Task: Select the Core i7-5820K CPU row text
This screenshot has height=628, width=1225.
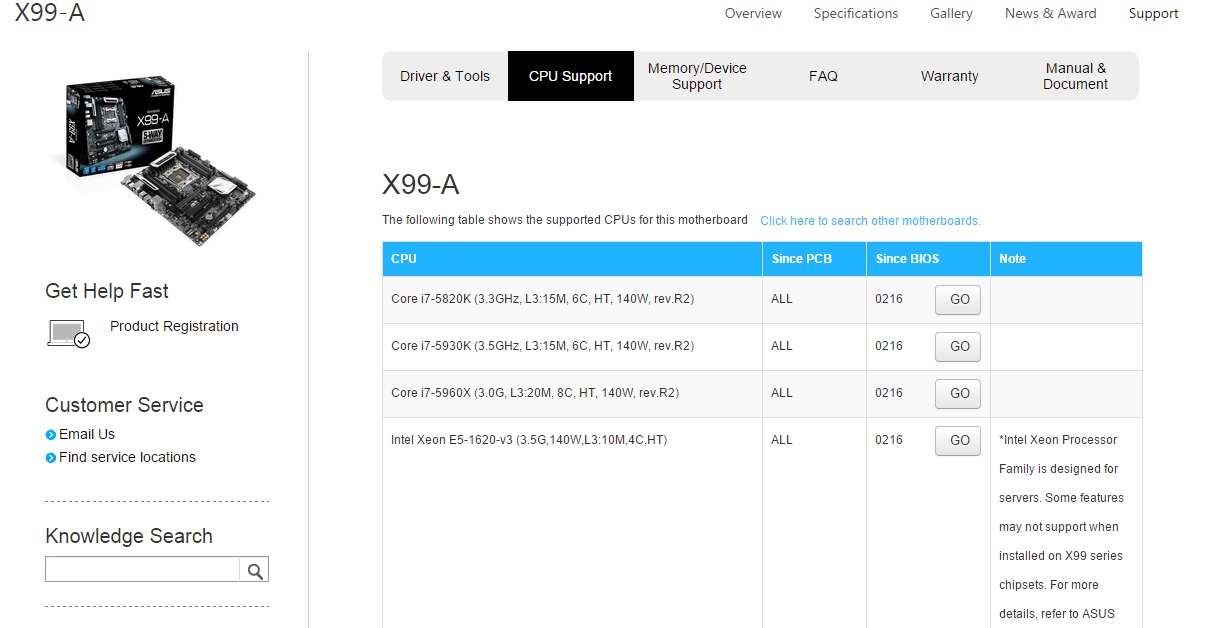Action: [x=542, y=299]
